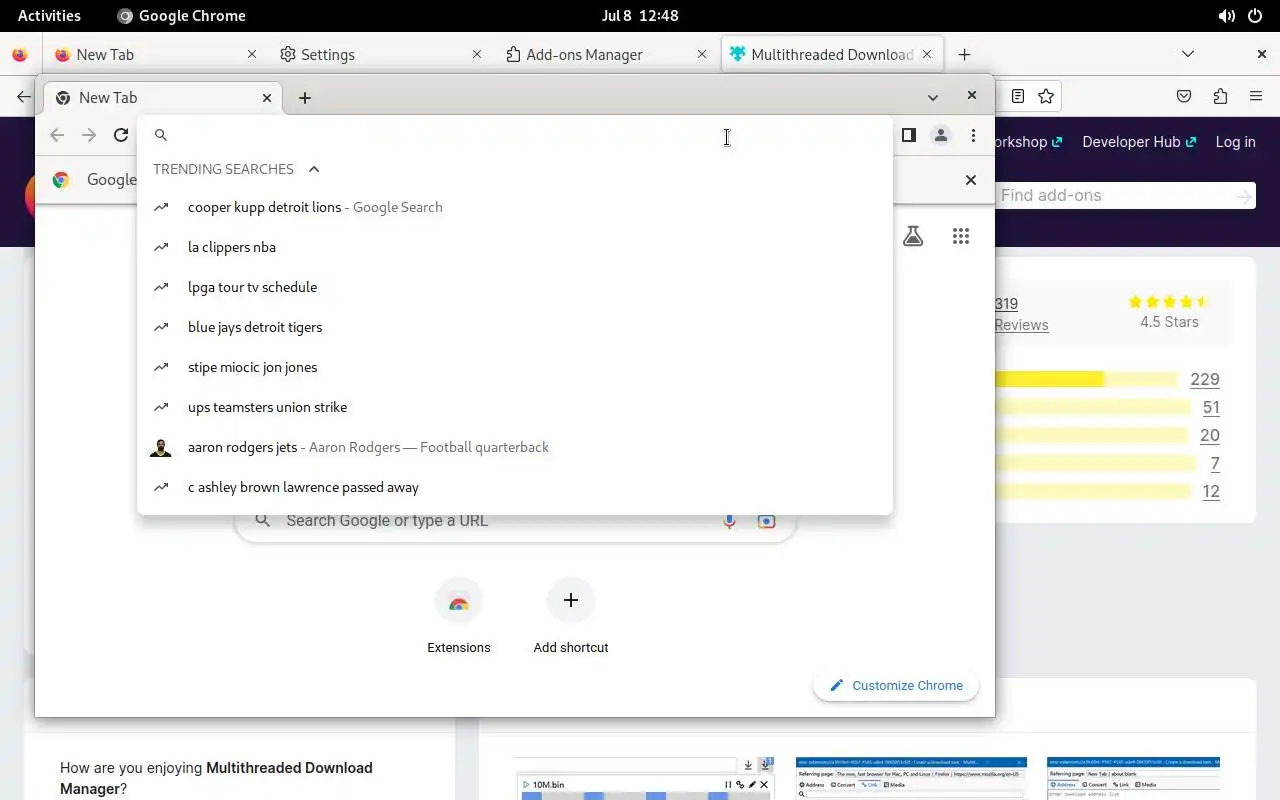Image resolution: width=1280 pixels, height=800 pixels.
Task: Toggle Firefox reader view icon
Action: pos(1017,96)
